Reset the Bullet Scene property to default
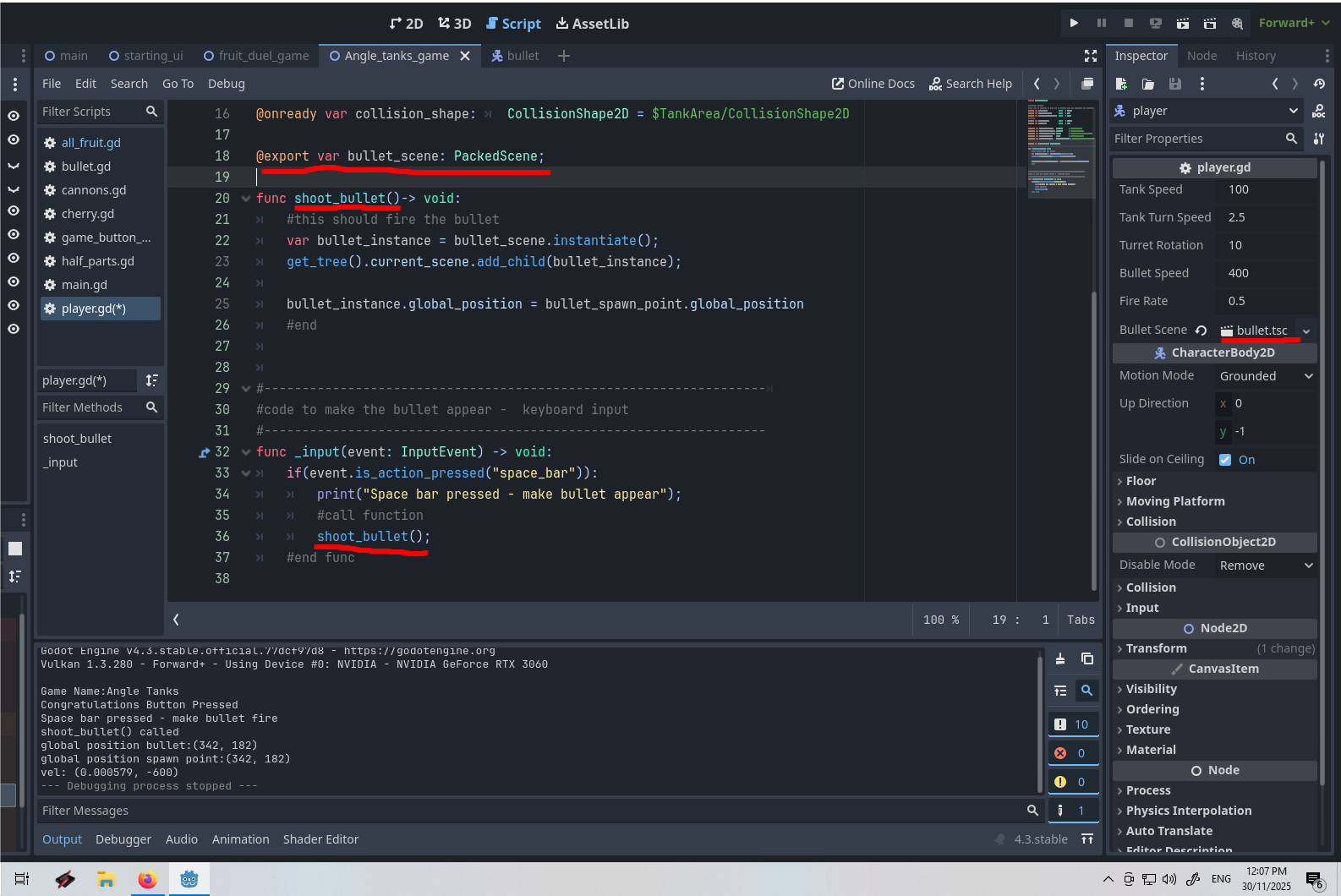This screenshot has width=1341, height=896. (1201, 331)
